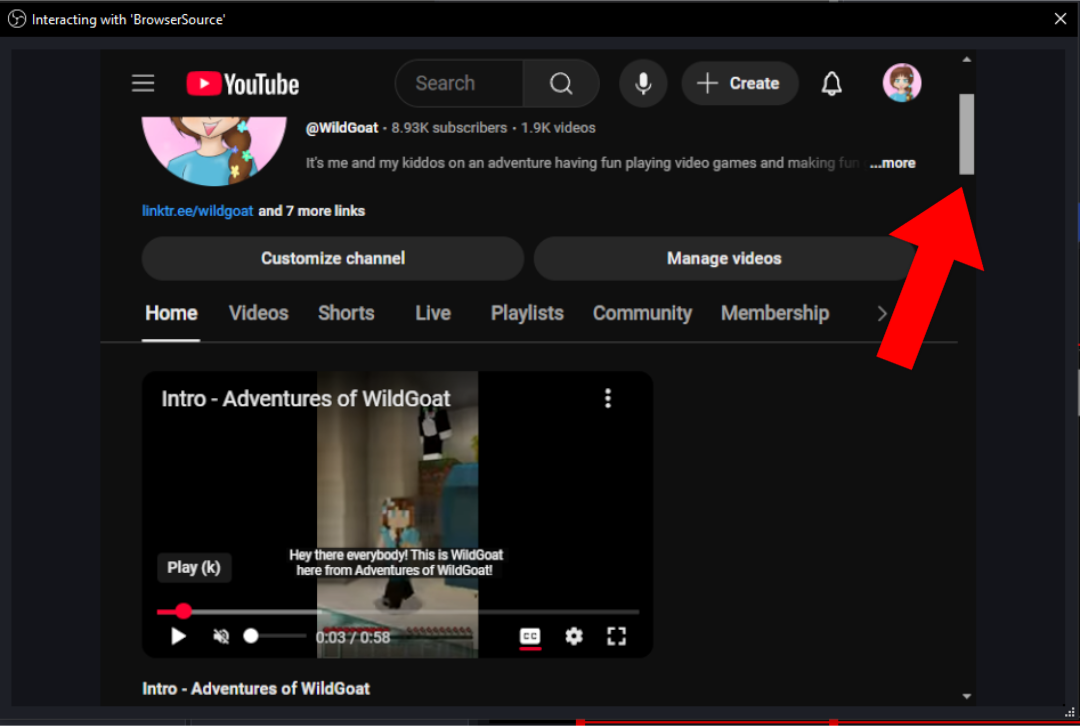Open three-dot menu on intro video
The height and width of the screenshot is (726, 1080).
[x=607, y=399]
